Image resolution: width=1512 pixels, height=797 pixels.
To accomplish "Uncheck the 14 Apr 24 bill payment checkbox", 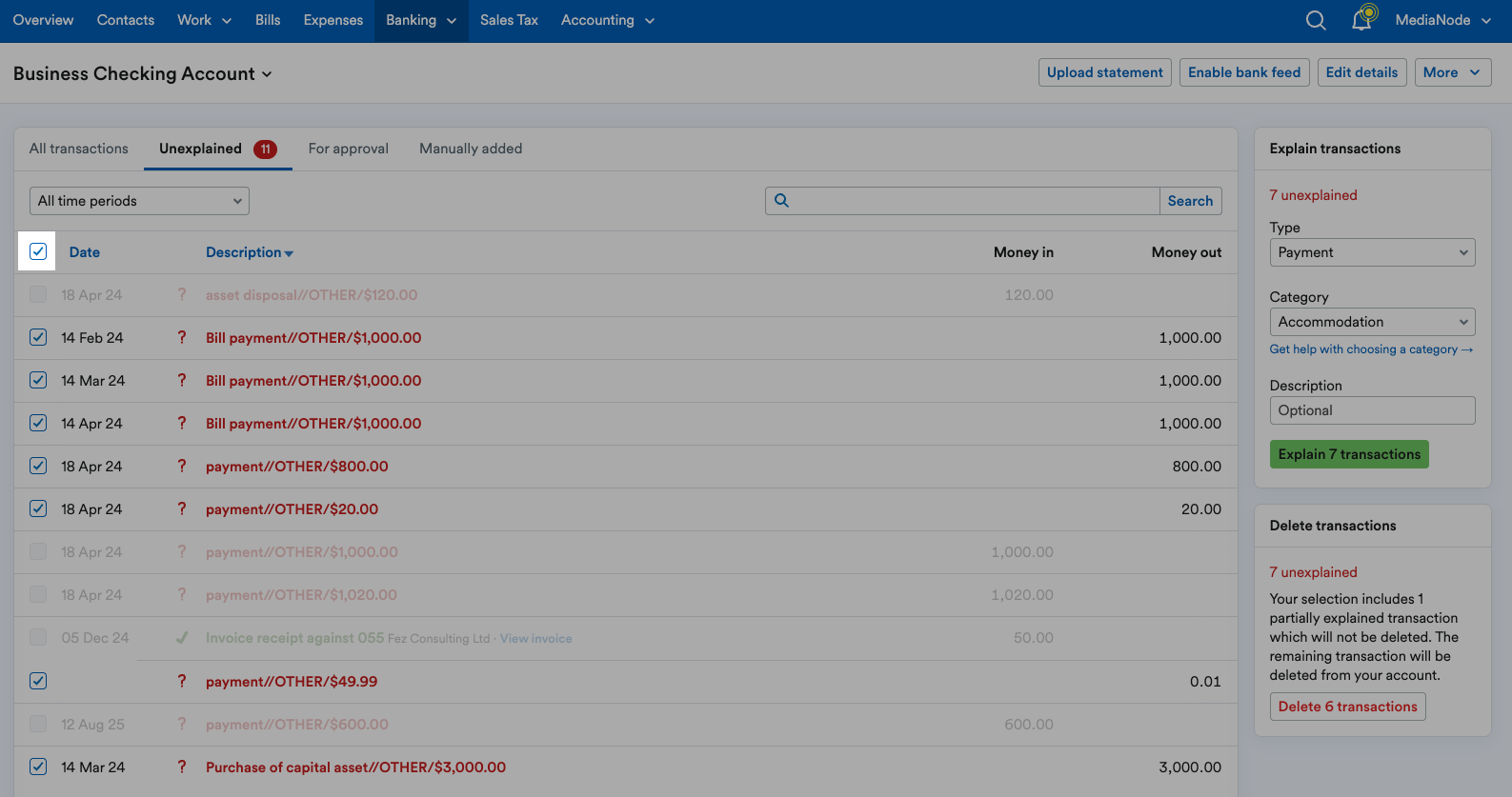I will (38, 423).
